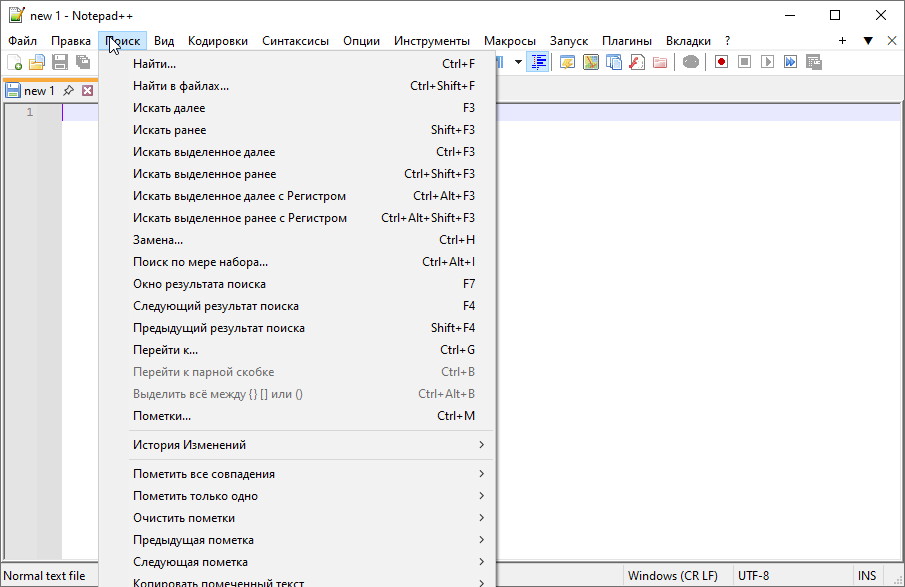
Task: Choose Найти в файлах... menu entry
Action: pos(297,86)
